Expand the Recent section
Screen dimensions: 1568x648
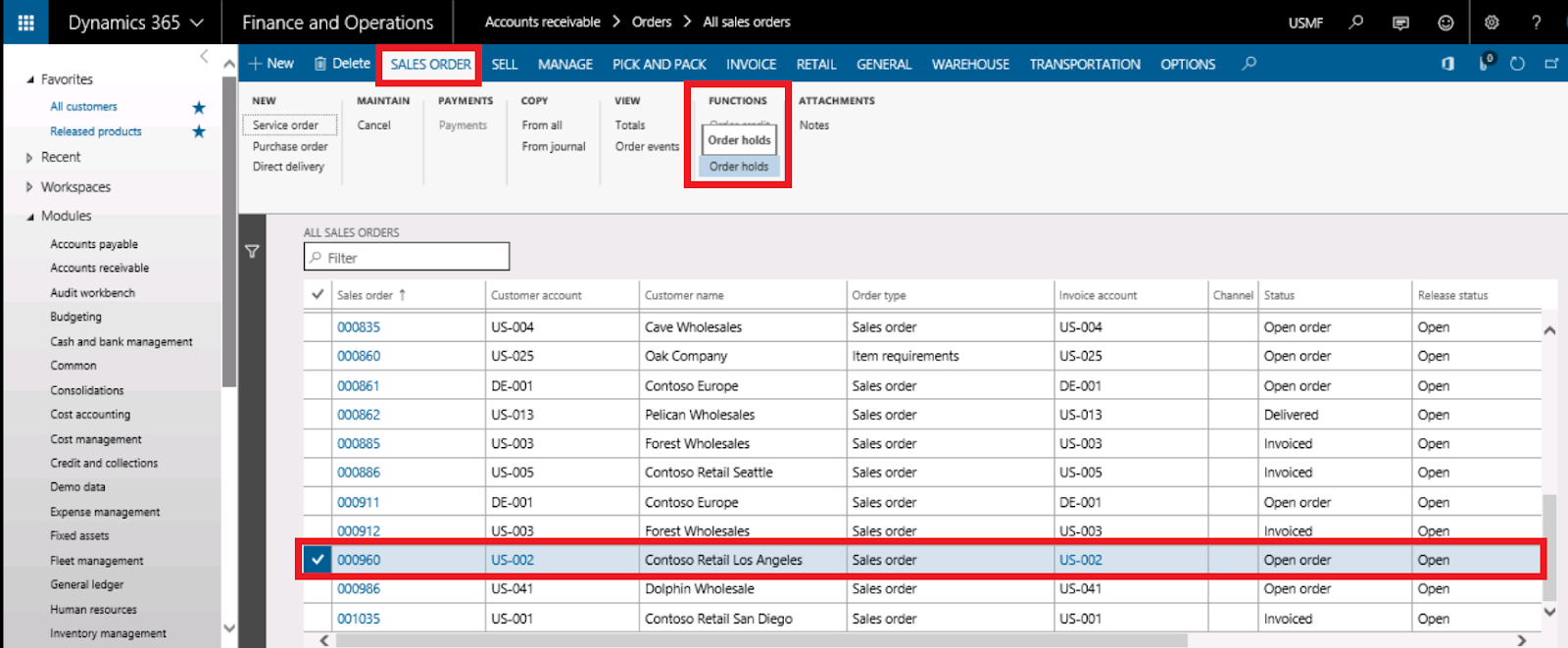coord(29,157)
